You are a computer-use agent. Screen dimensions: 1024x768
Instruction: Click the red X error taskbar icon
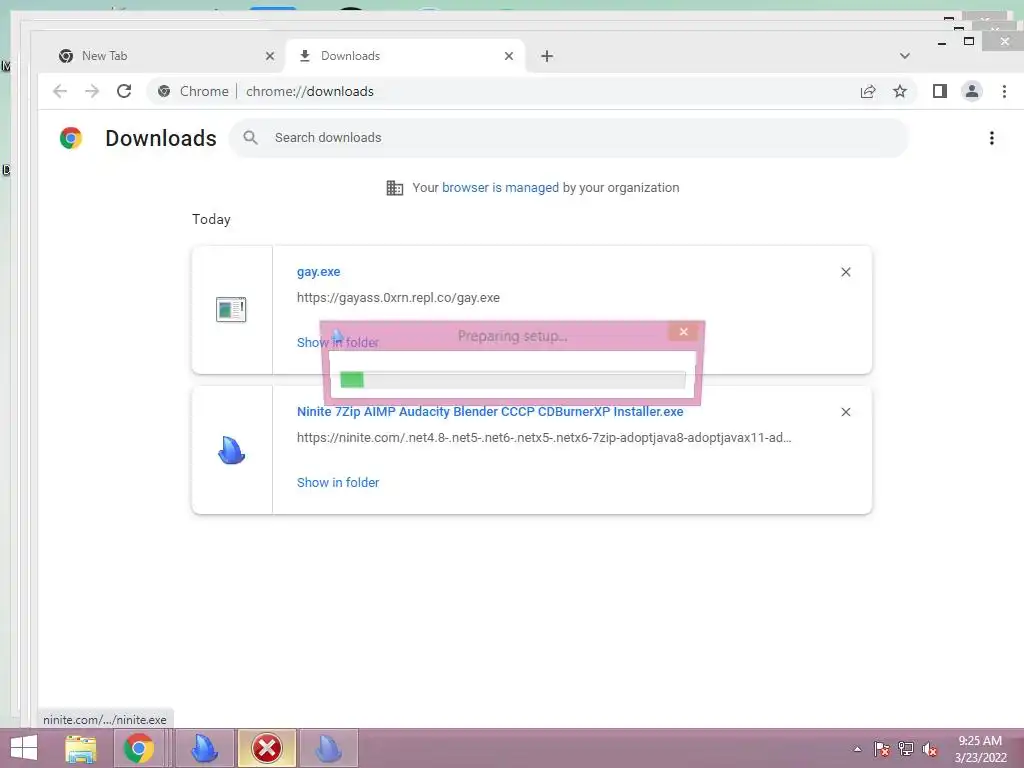(267, 748)
